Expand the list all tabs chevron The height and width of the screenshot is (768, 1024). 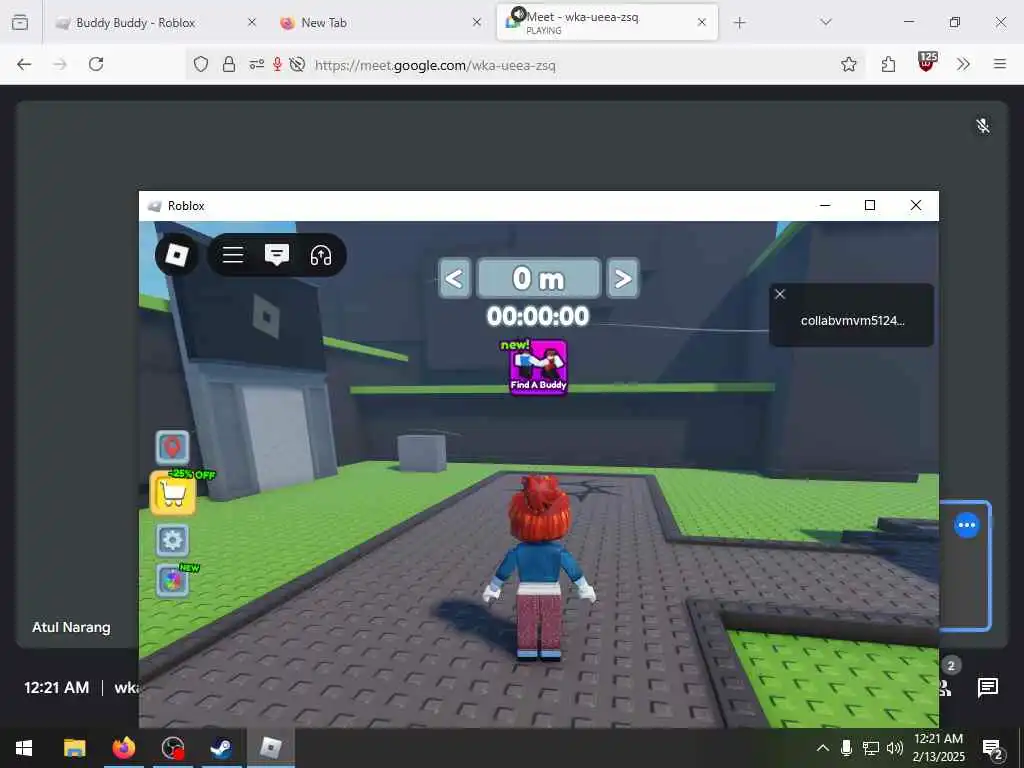(825, 23)
